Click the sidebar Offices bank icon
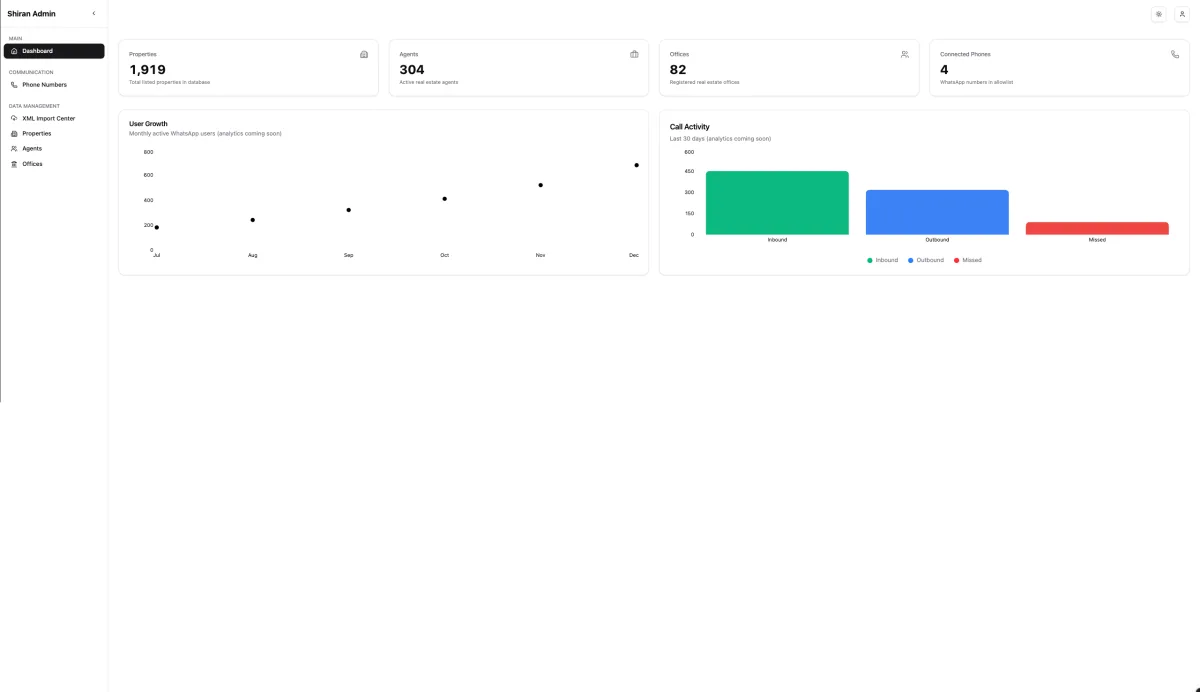 click(14, 164)
